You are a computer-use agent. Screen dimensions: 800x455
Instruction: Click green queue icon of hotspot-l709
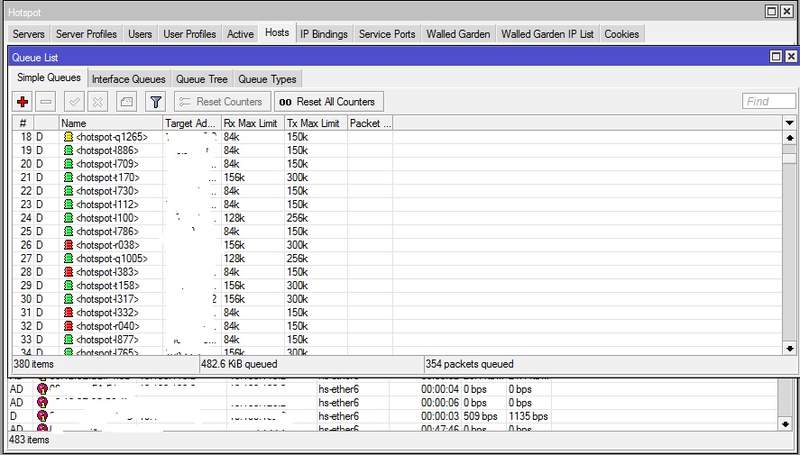coord(68,164)
